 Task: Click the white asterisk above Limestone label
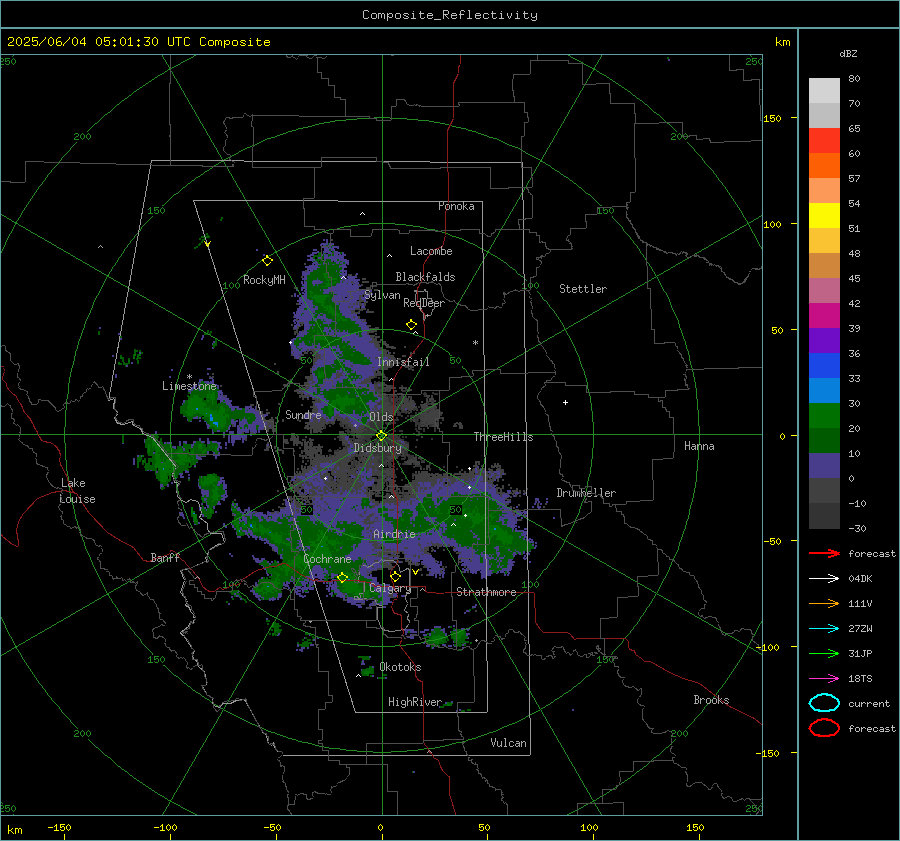click(189, 377)
